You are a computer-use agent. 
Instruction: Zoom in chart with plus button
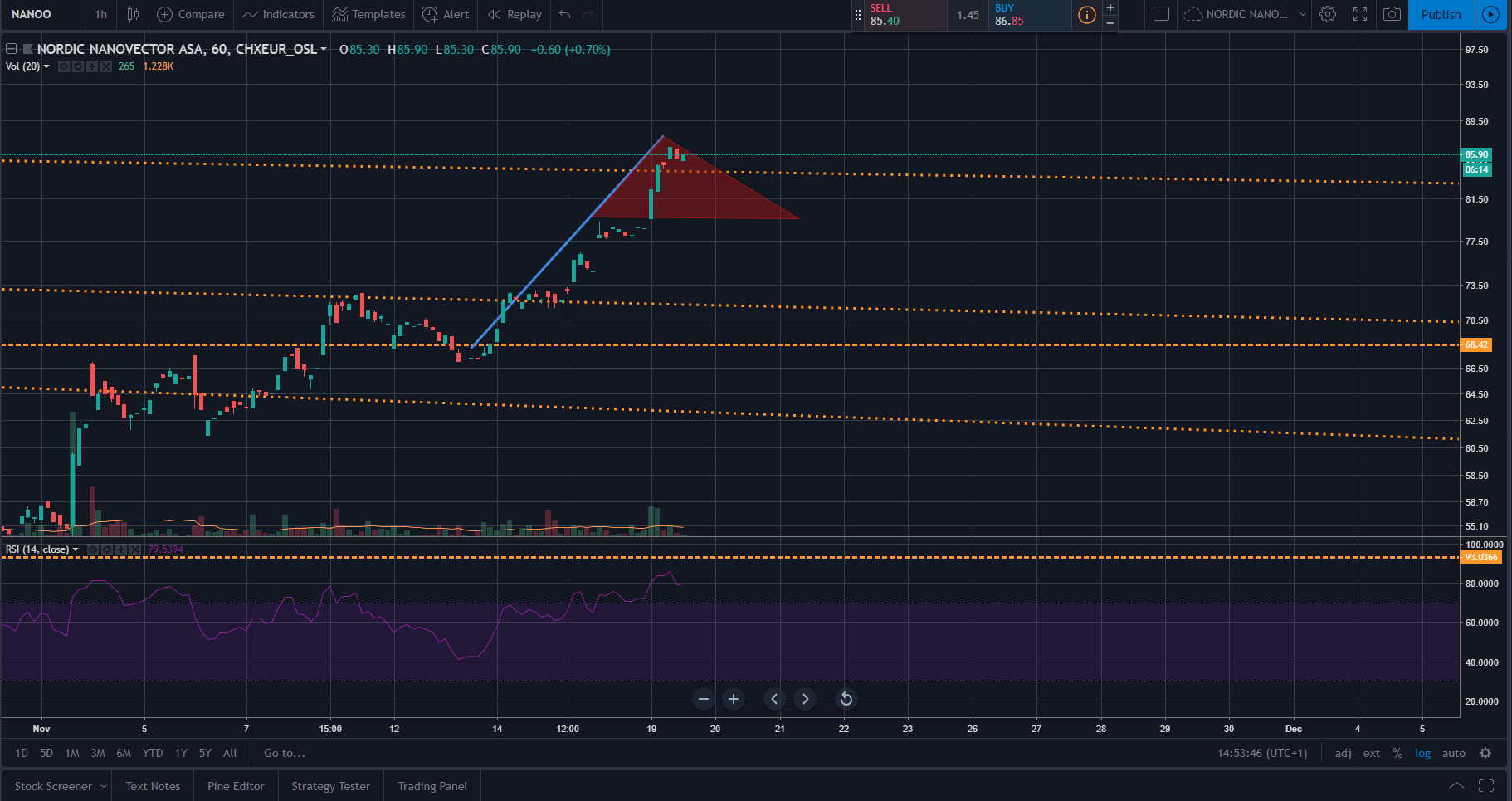[x=734, y=699]
